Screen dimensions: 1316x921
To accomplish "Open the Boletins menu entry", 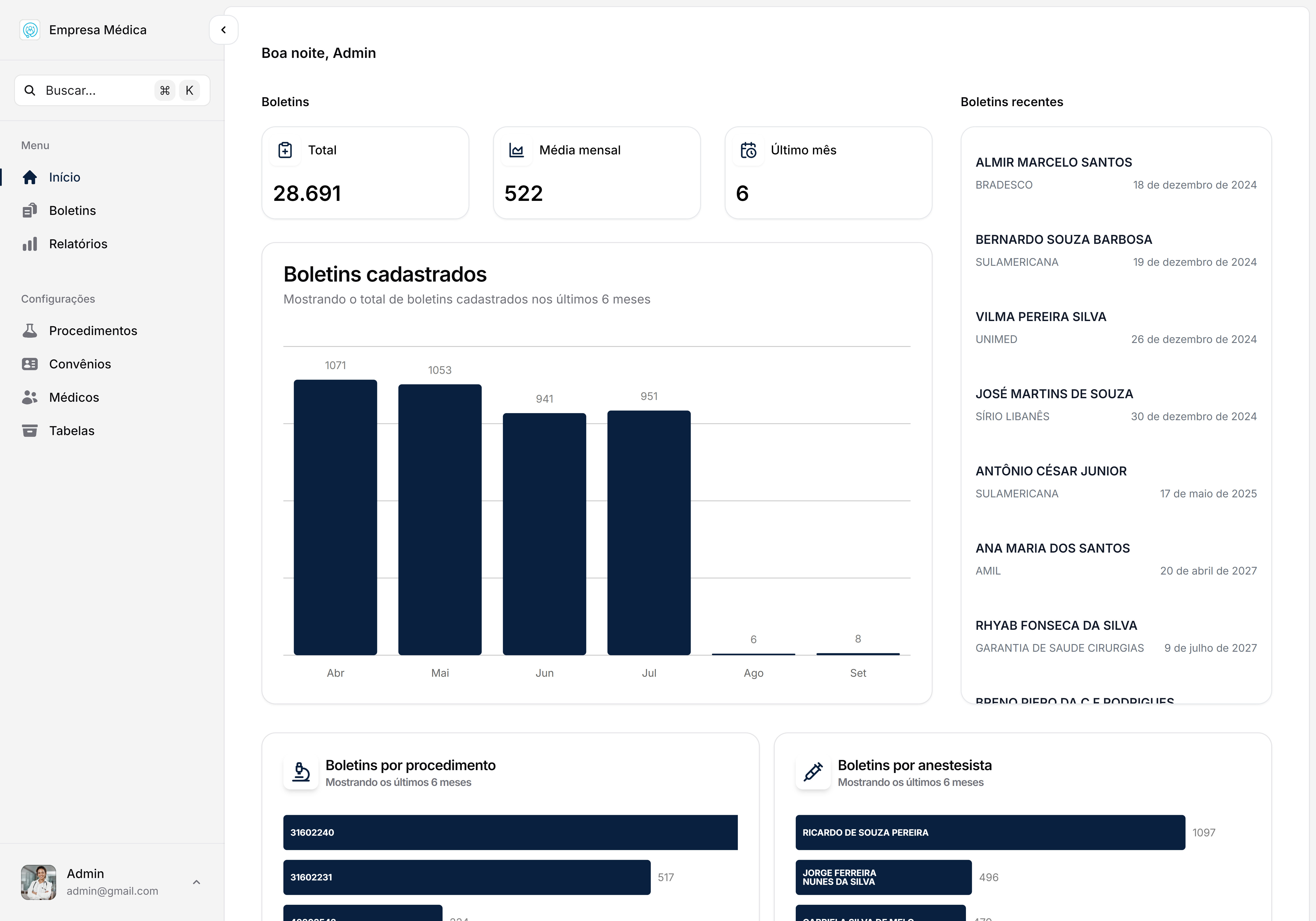I will [72, 210].
